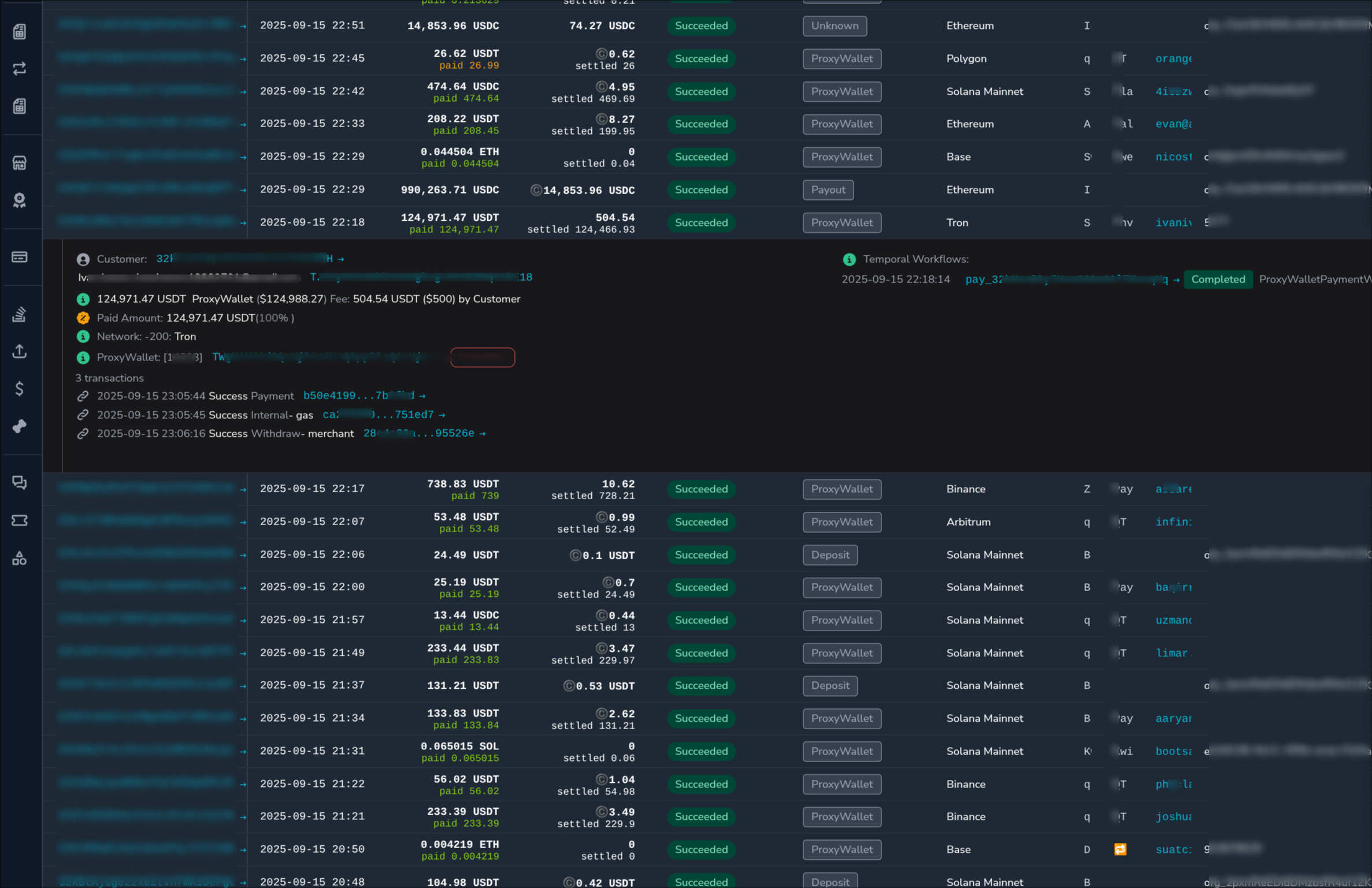1372x888 pixels.
Task: Click the award ribbon sidebar icon
Action: coord(20,200)
